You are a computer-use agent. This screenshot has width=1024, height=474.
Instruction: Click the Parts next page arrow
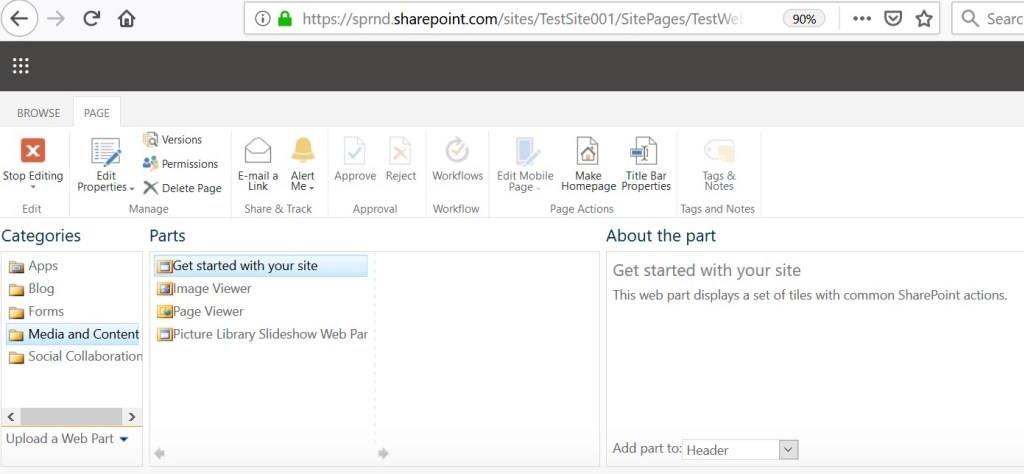(383, 453)
